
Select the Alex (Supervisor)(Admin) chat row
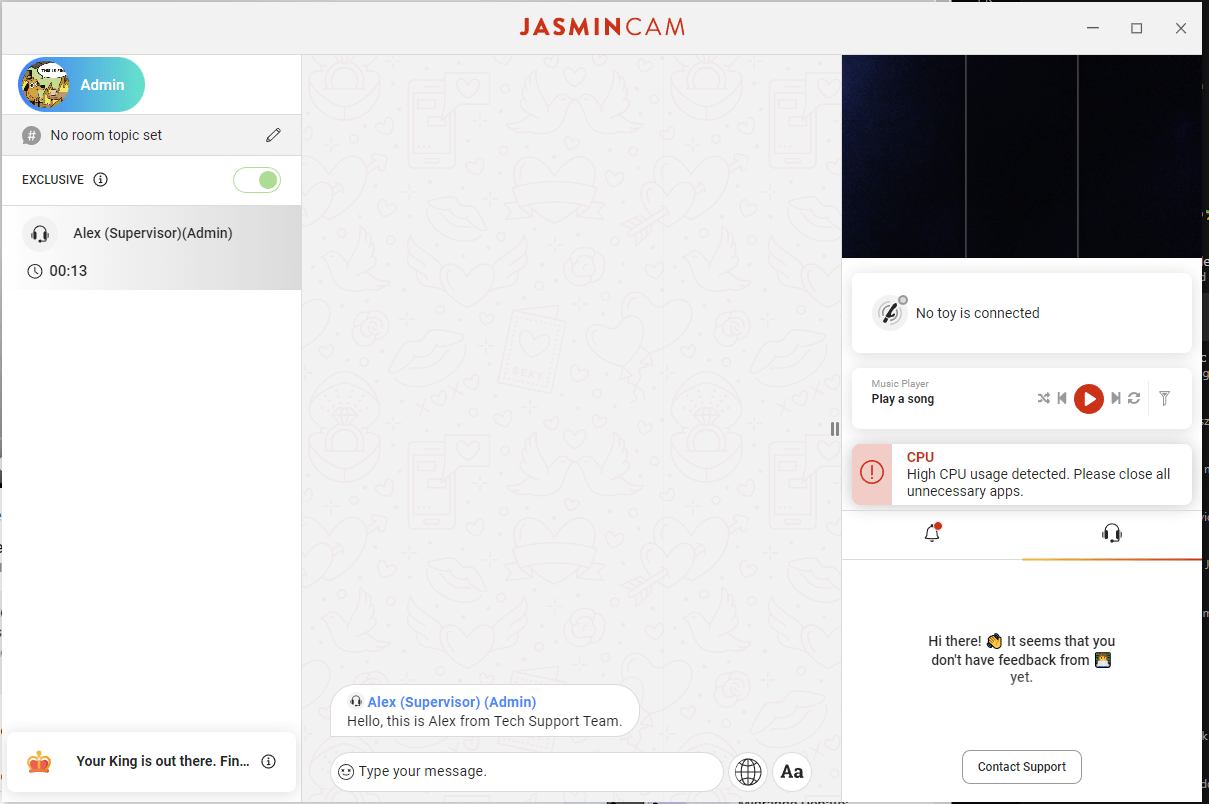click(151, 248)
